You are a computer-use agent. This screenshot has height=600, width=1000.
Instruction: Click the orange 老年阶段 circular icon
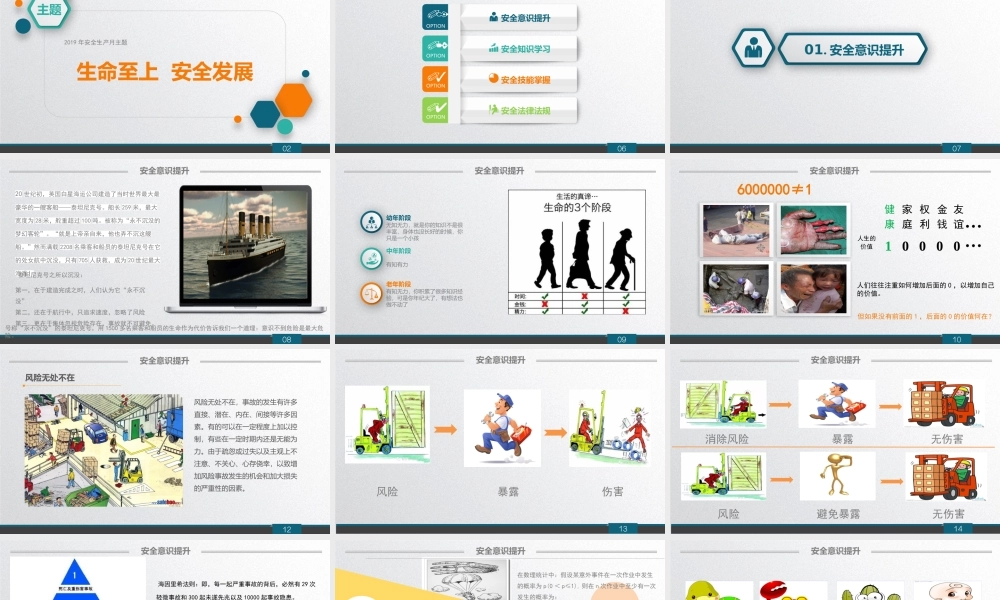click(x=371, y=294)
